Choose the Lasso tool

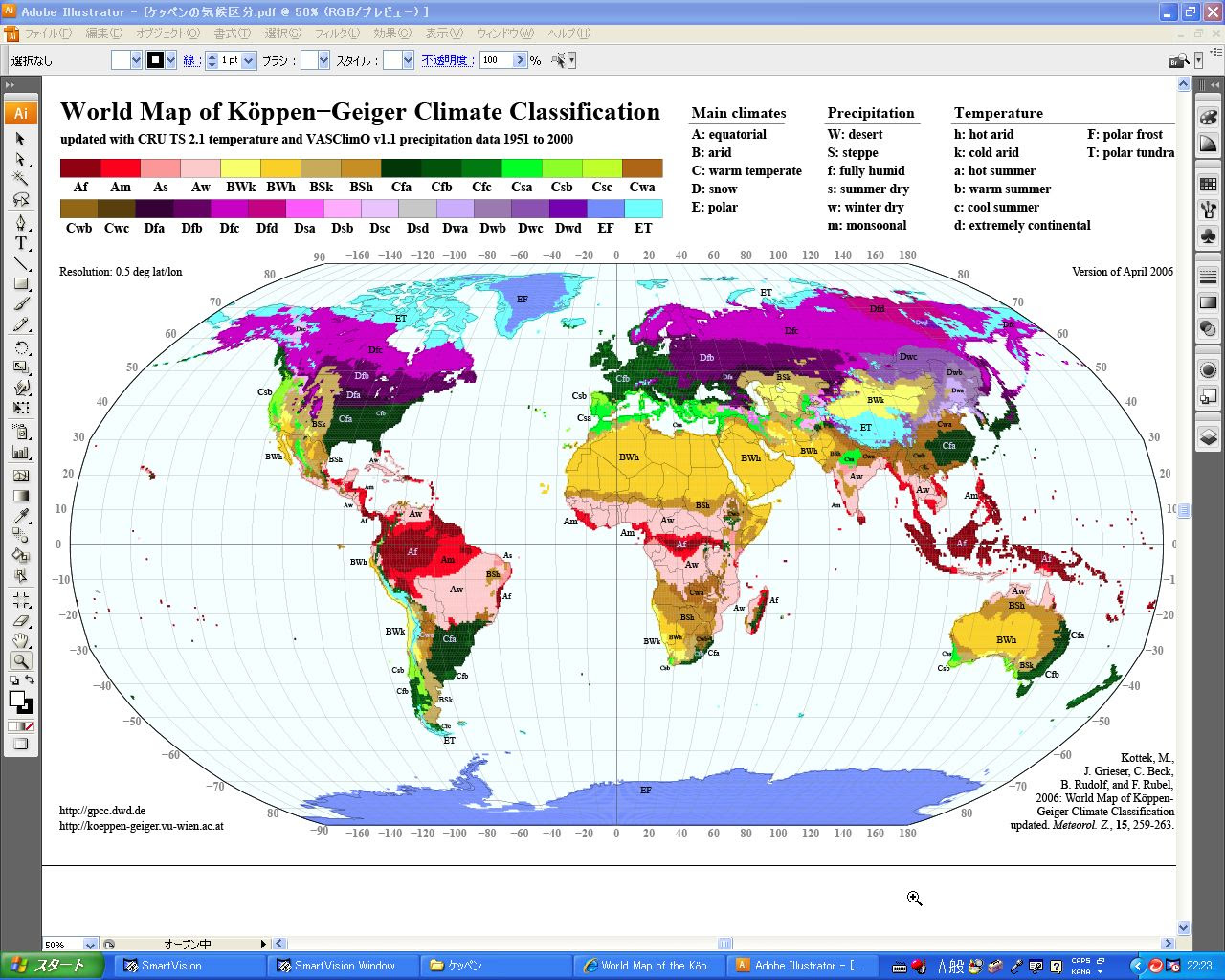pyautogui.click(x=21, y=199)
